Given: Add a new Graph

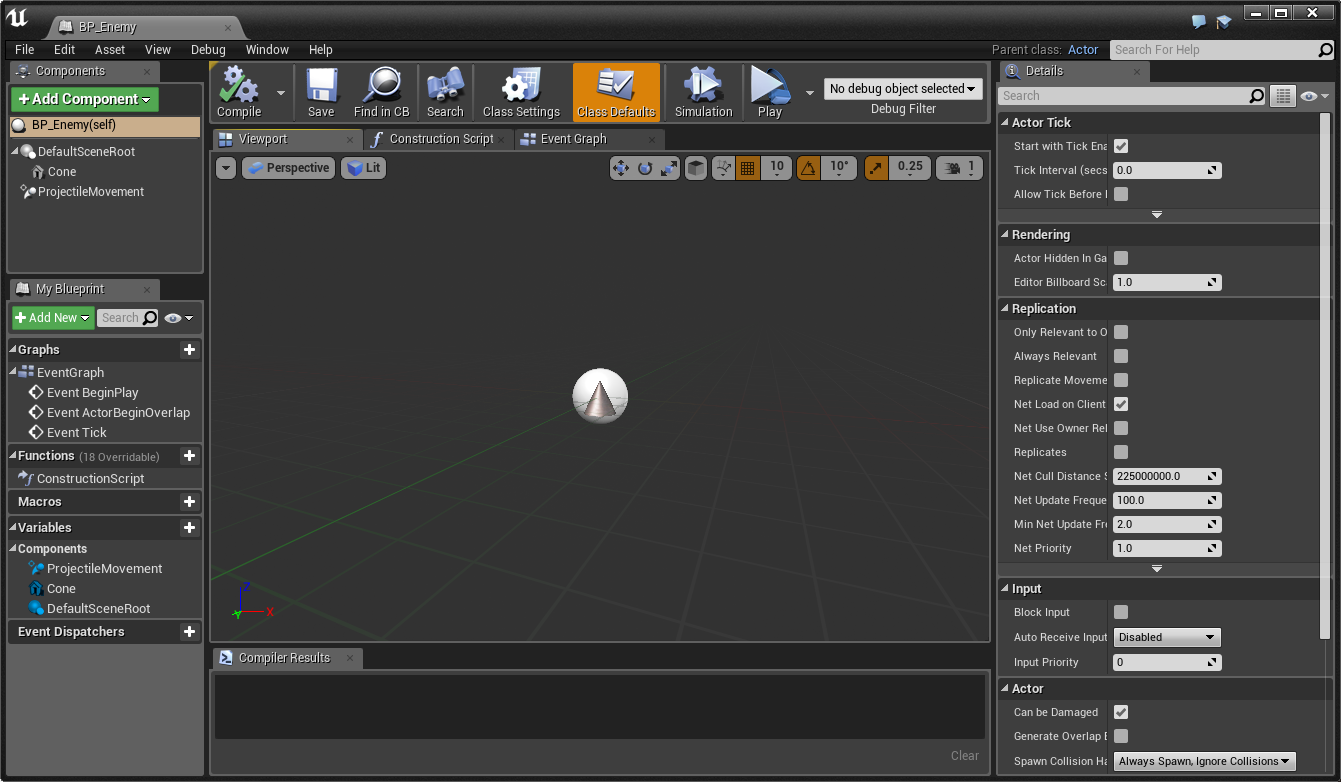Looking at the screenshot, I should (x=189, y=349).
